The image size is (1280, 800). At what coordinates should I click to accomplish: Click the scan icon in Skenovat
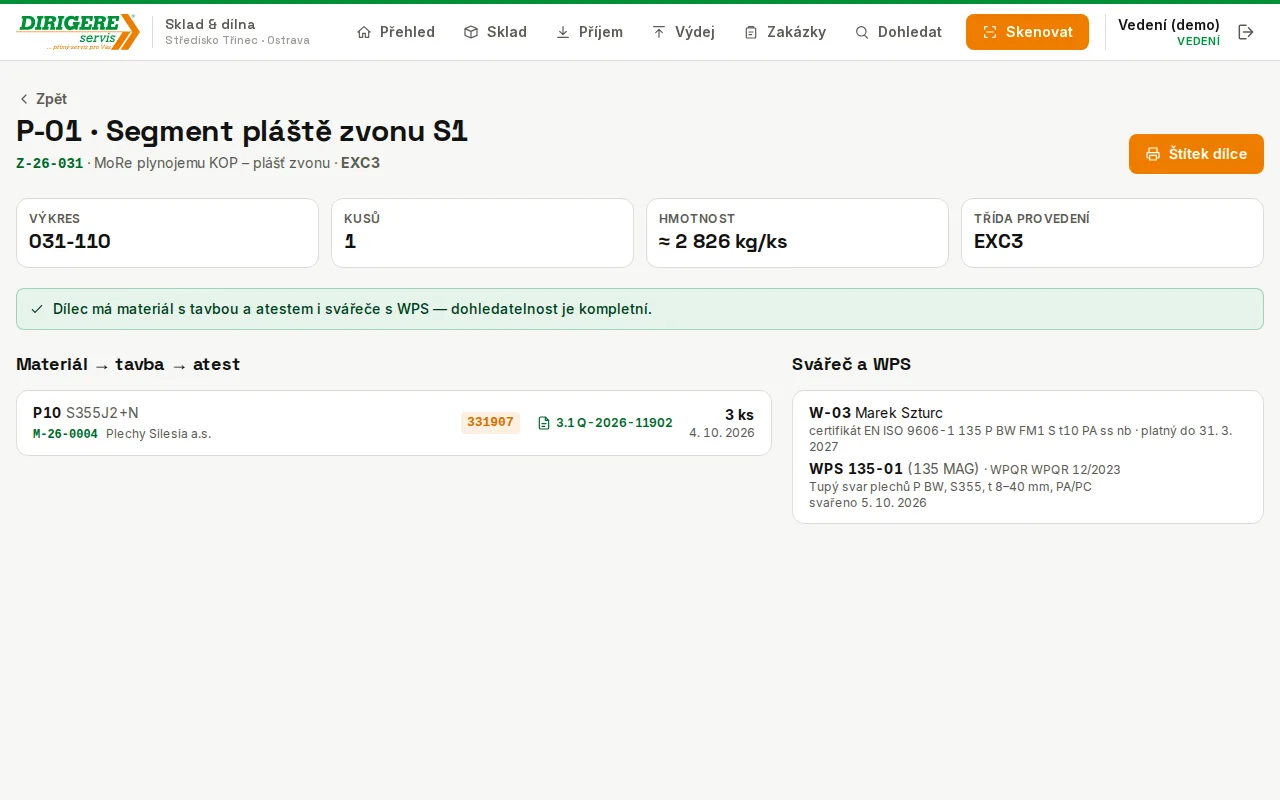pyautogui.click(x=990, y=32)
